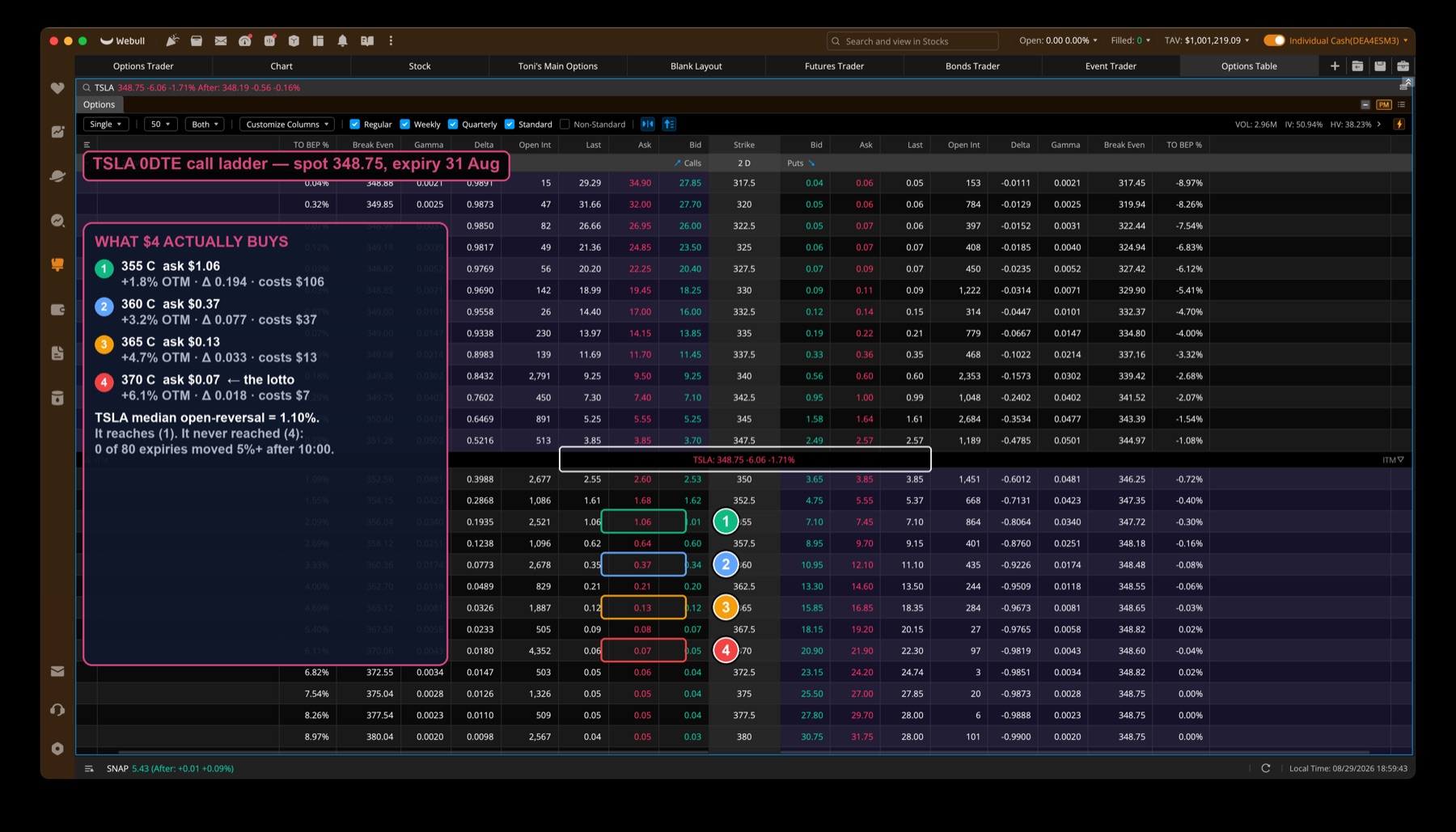Viewport: 1456px width, 832px height.
Task: Click the import layout icon next to plus
Action: [1357, 66]
